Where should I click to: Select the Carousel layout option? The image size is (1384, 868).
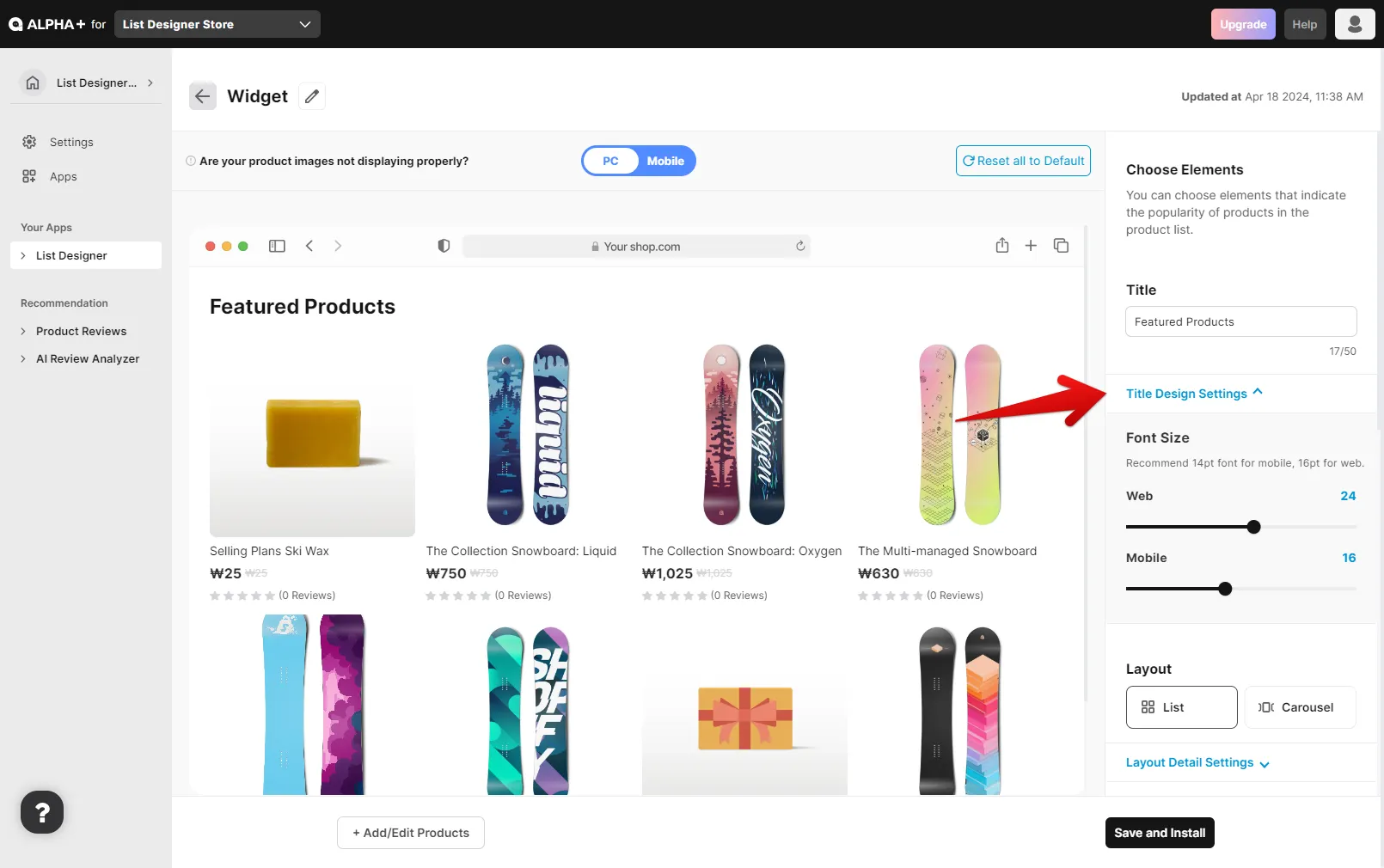click(x=1300, y=707)
